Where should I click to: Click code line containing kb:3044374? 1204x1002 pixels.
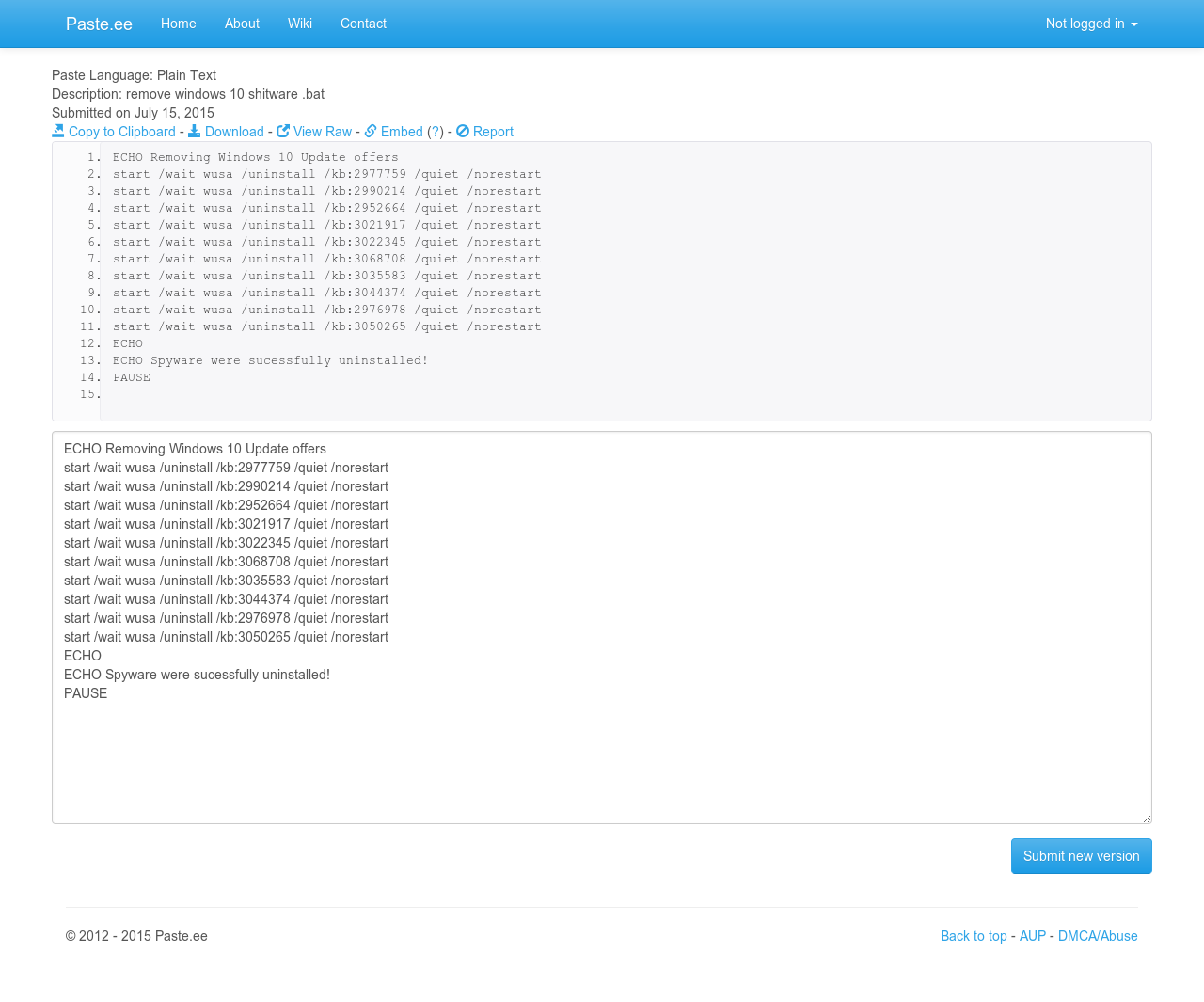[x=327, y=293]
